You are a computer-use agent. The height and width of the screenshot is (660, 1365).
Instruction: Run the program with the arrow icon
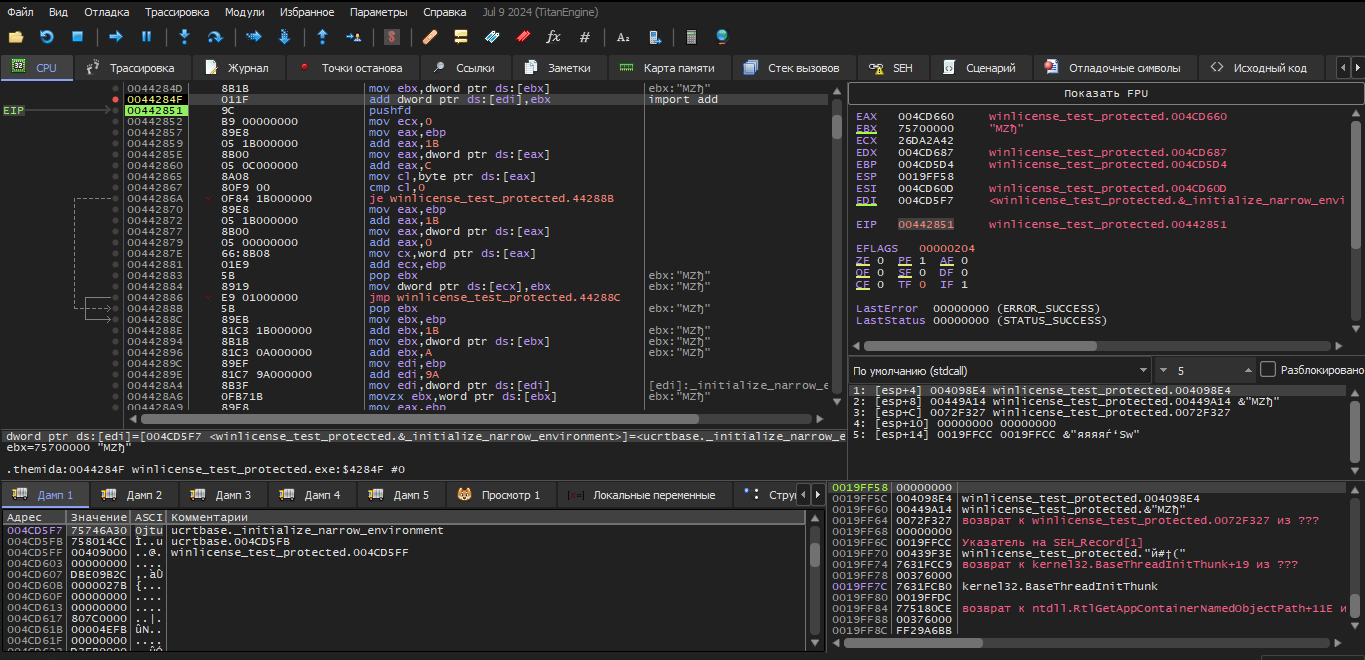116,37
